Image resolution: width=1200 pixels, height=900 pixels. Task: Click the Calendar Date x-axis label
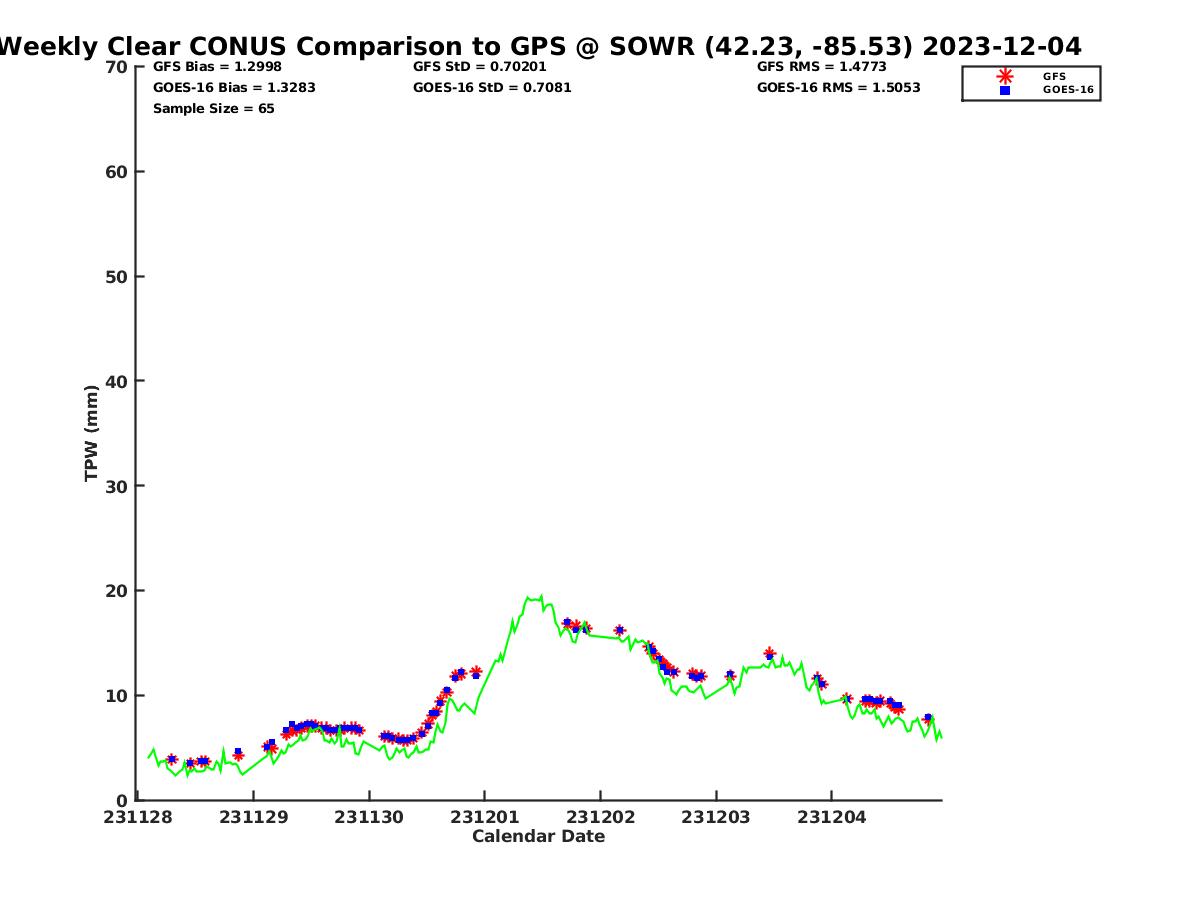click(x=538, y=836)
